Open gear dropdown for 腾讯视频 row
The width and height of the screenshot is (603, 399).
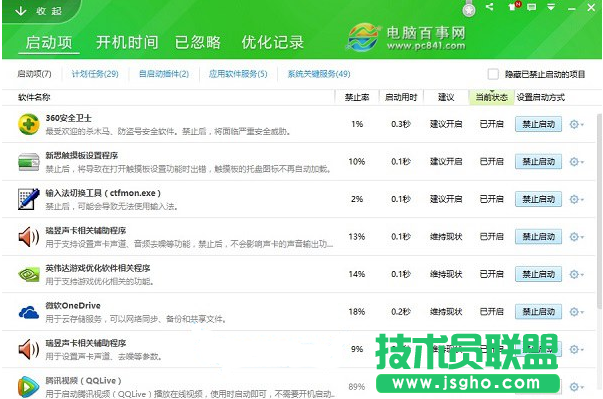tap(576, 387)
